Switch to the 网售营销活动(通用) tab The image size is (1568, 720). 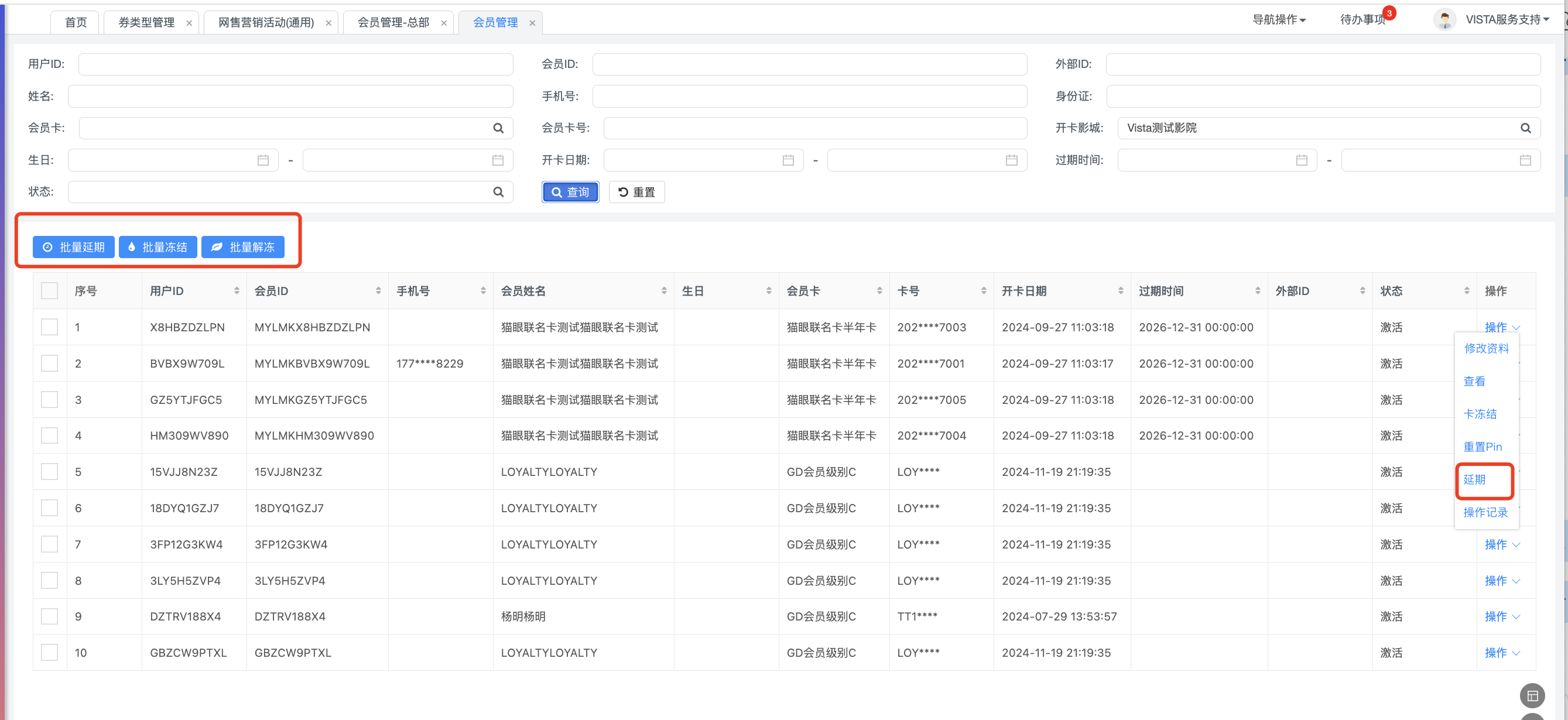click(x=266, y=22)
